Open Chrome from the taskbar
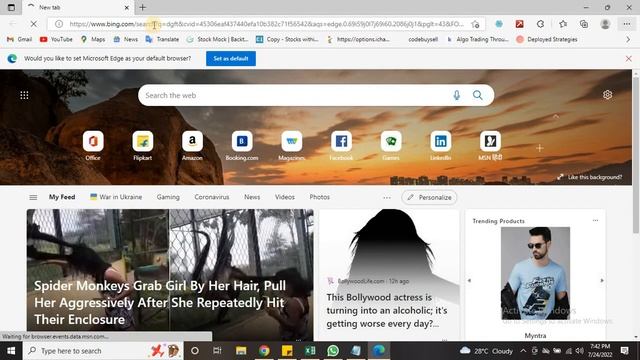 pyautogui.click(x=264, y=351)
